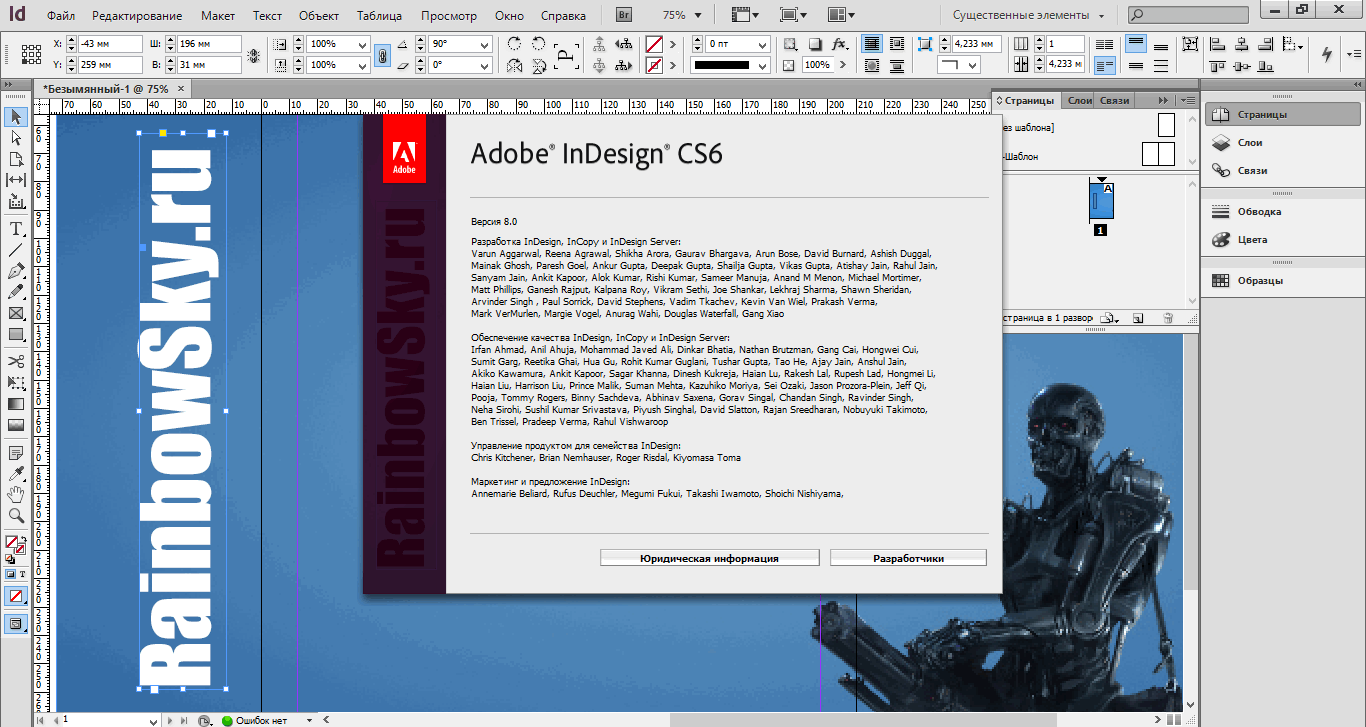
Task: Open the shear angle 0° dropdown
Action: tap(485, 64)
